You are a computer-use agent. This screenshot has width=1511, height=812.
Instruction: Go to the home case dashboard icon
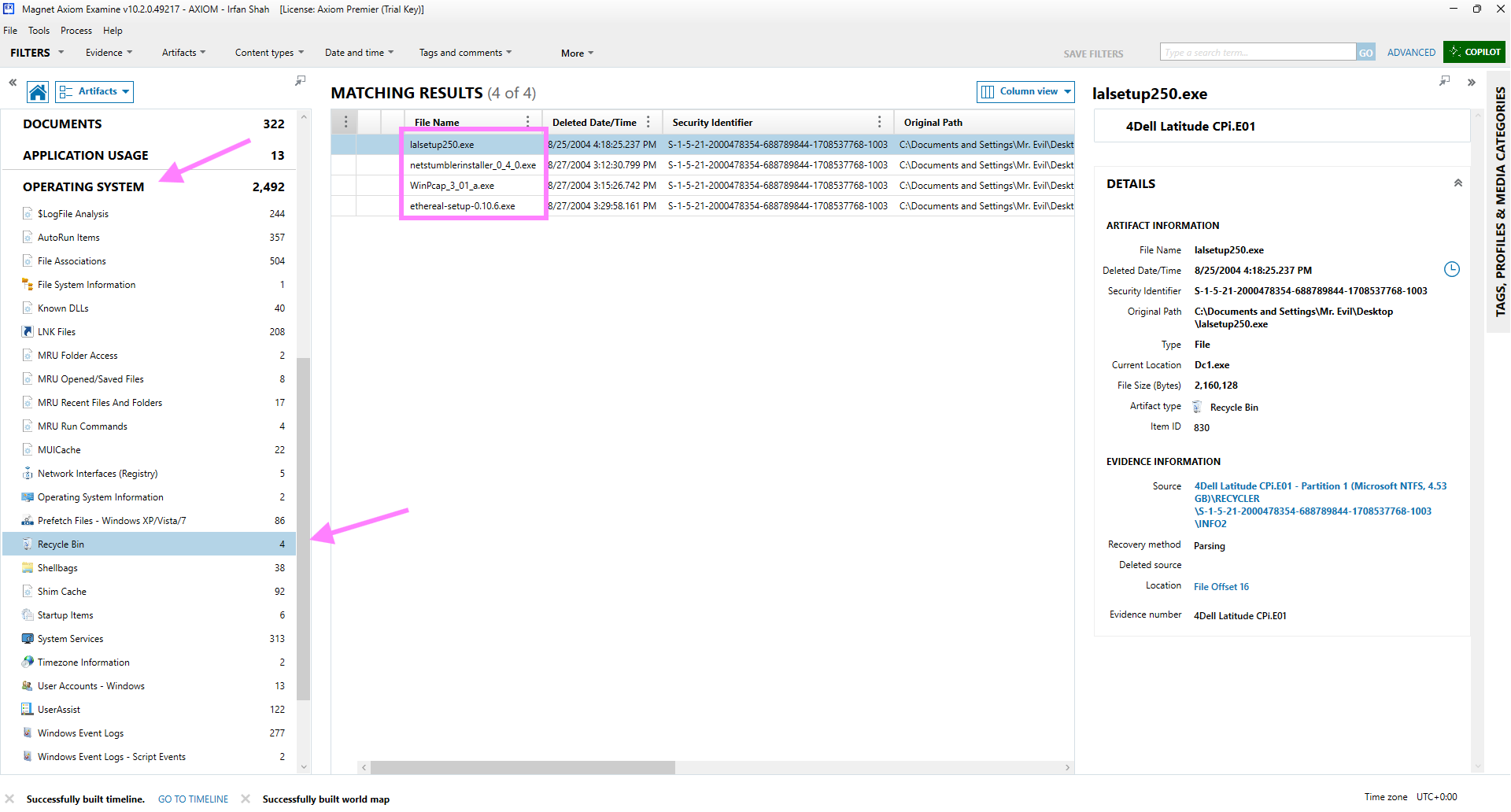[x=38, y=92]
